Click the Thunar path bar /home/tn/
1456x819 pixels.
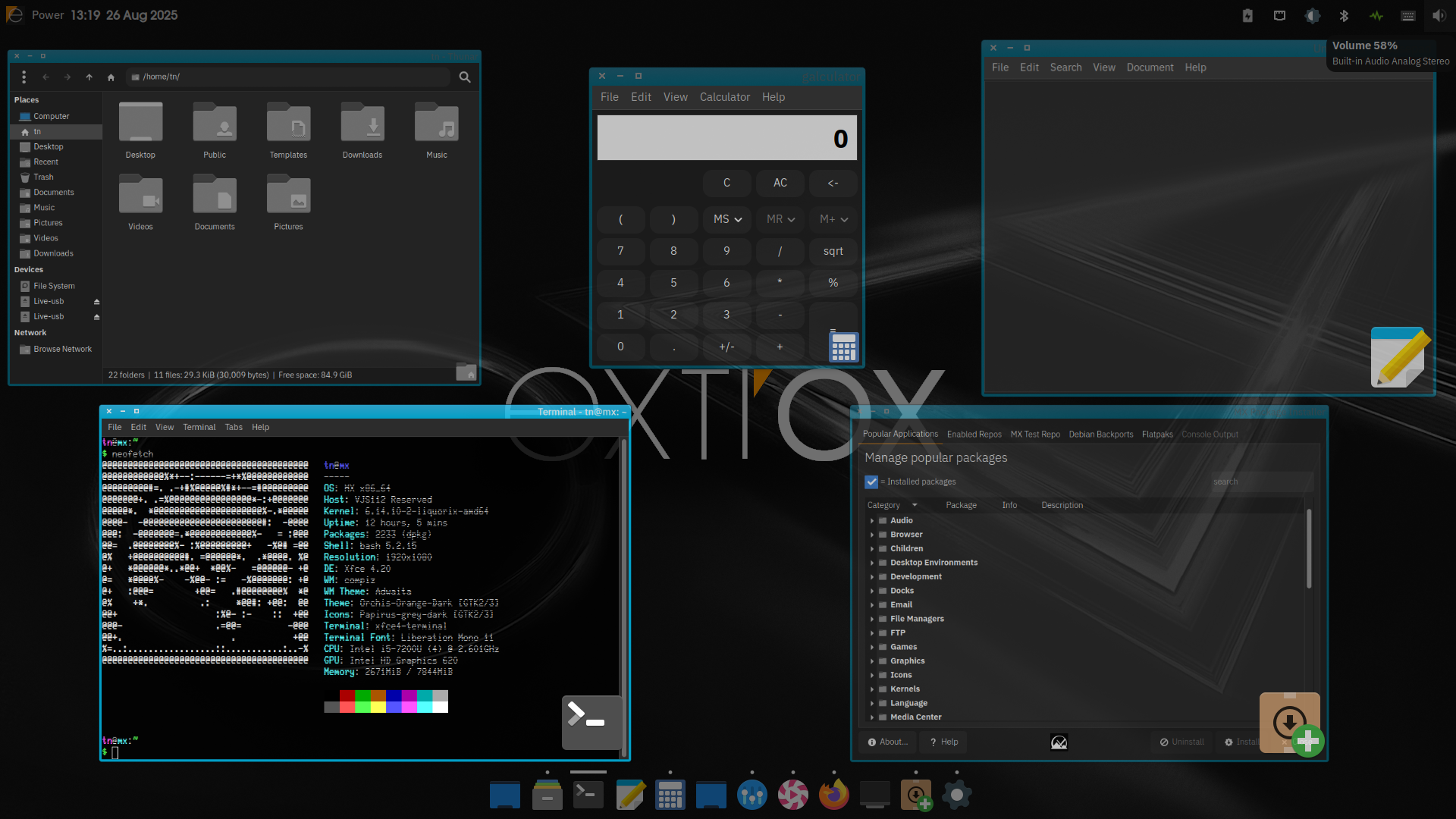pos(288,77)
